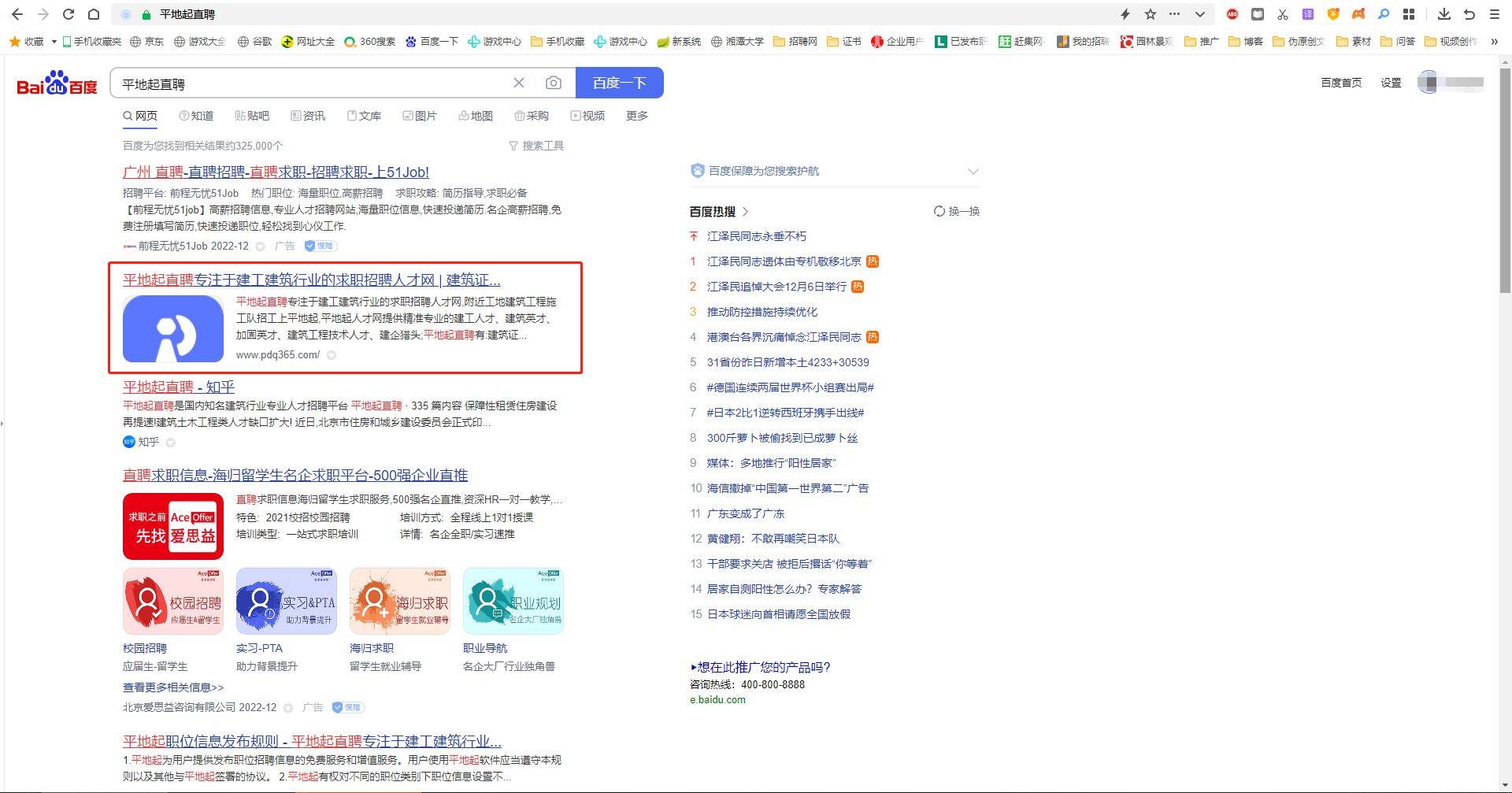Image resolution: width=1512 pixels, height=793 pixels.
Task: Open the scissors screenshot extension
Action: point(1283,14)
